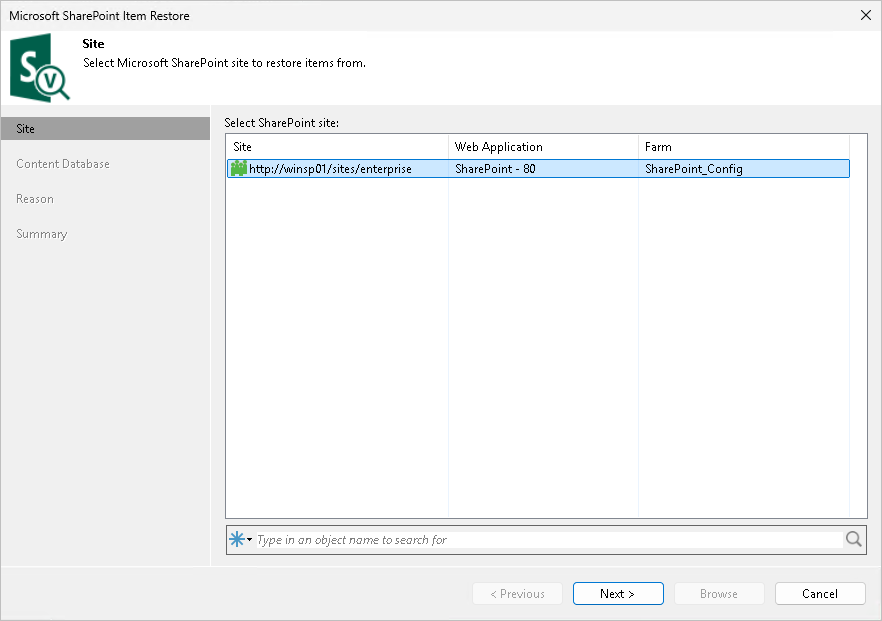The height and width of the screenshot is (621, 882).
Task: Click the < Previous button
Action: (518, 593)
